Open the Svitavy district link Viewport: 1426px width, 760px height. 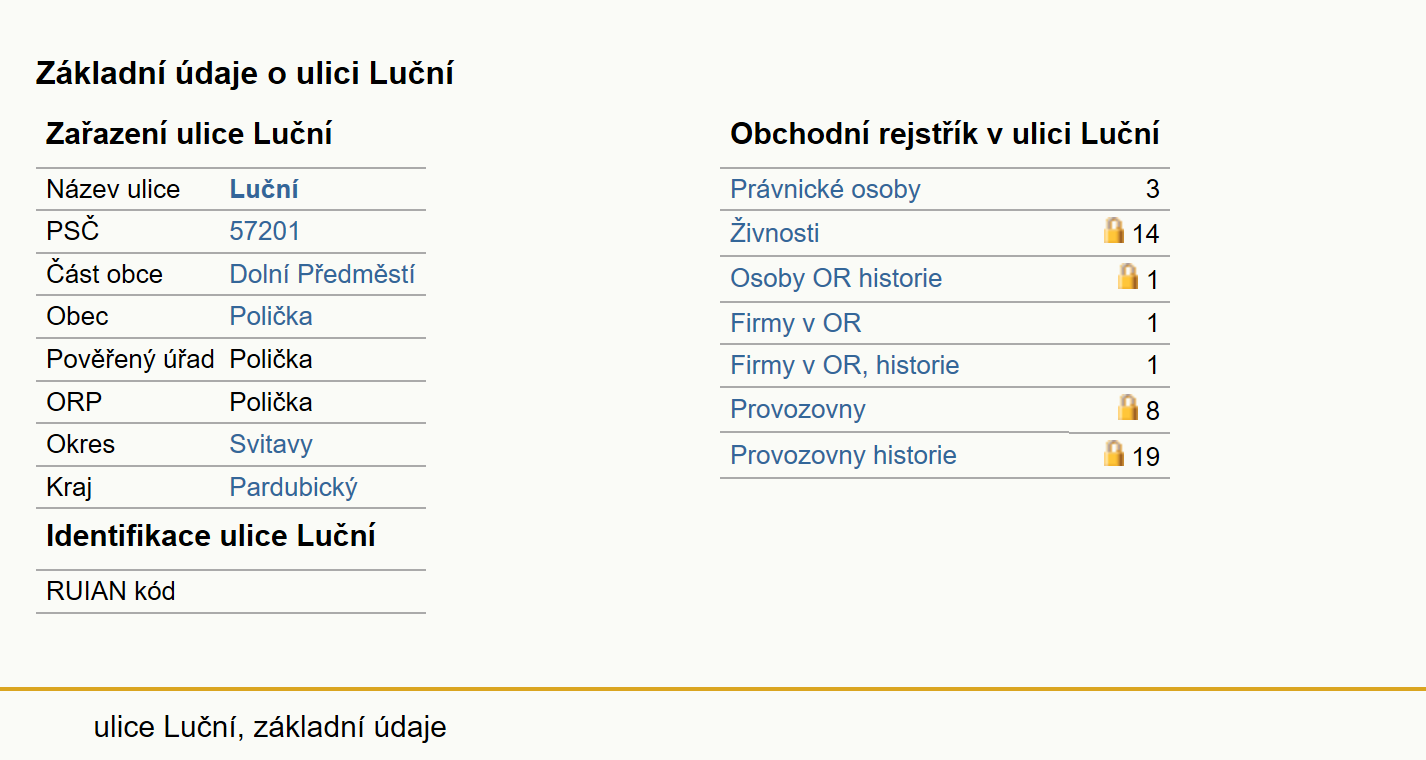click(271, 444)
